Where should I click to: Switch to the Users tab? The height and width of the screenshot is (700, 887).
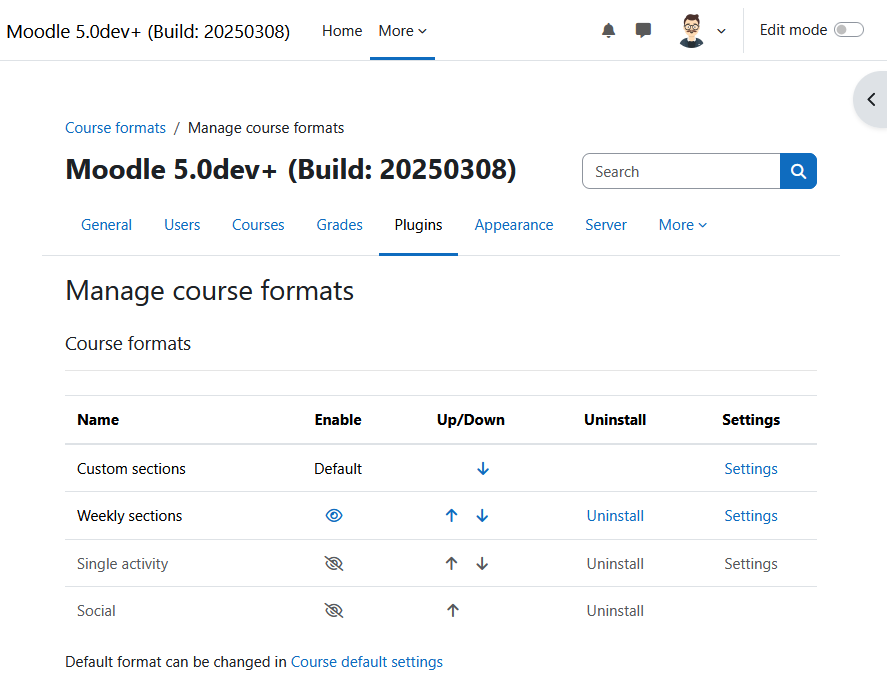tap(182, 225)
